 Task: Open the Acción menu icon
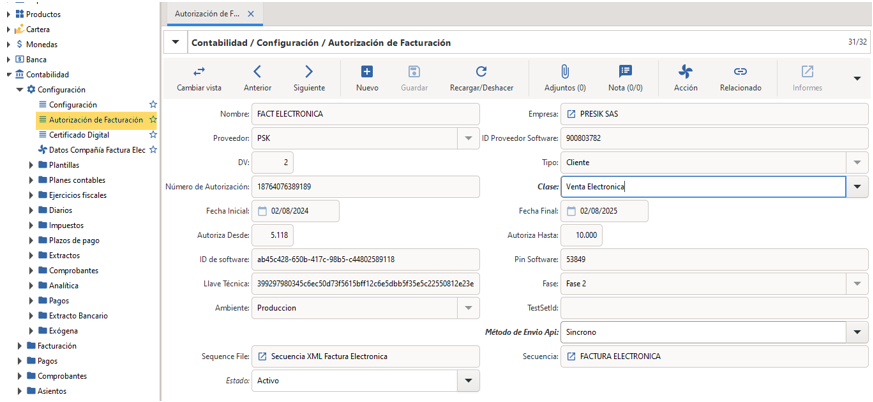point(685,71)
